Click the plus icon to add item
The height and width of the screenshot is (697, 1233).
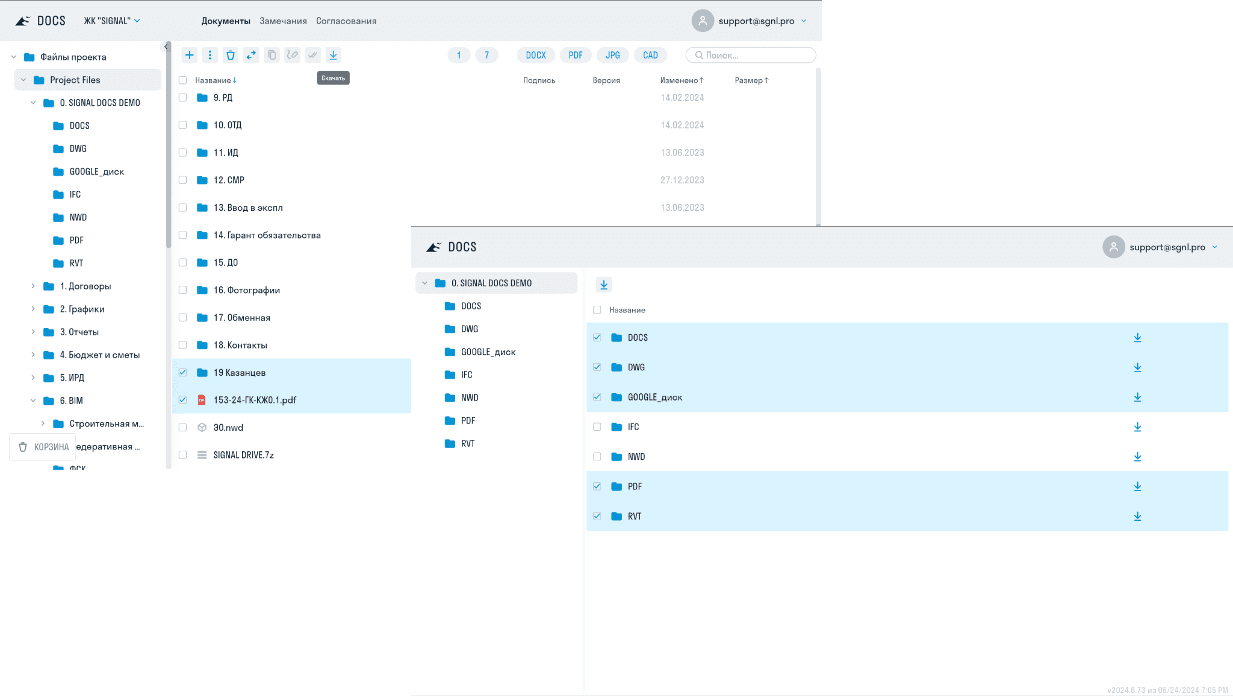(189, 55)
